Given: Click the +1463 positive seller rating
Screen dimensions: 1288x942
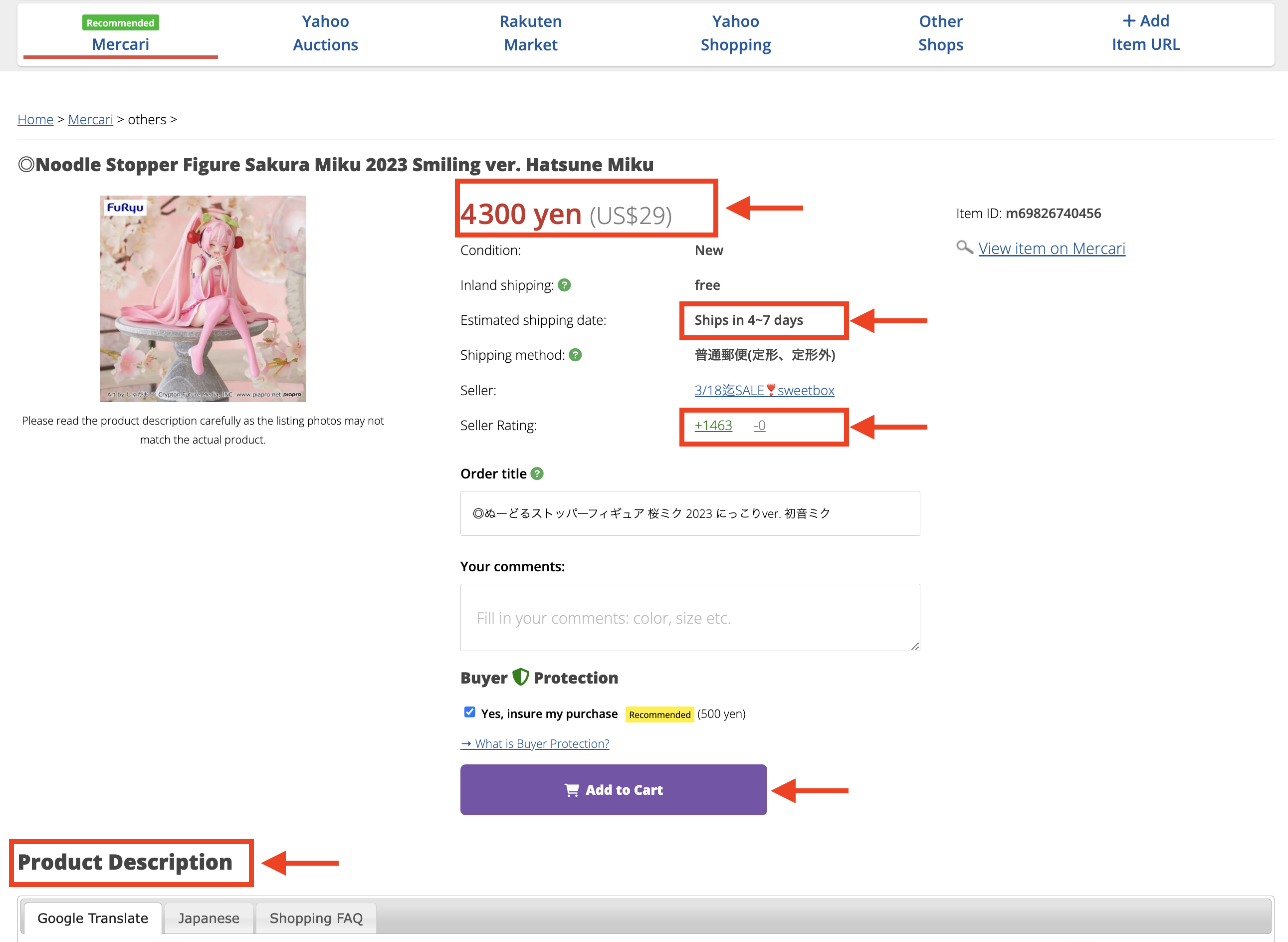Looking at the screenshot, I should pos(713,426).
